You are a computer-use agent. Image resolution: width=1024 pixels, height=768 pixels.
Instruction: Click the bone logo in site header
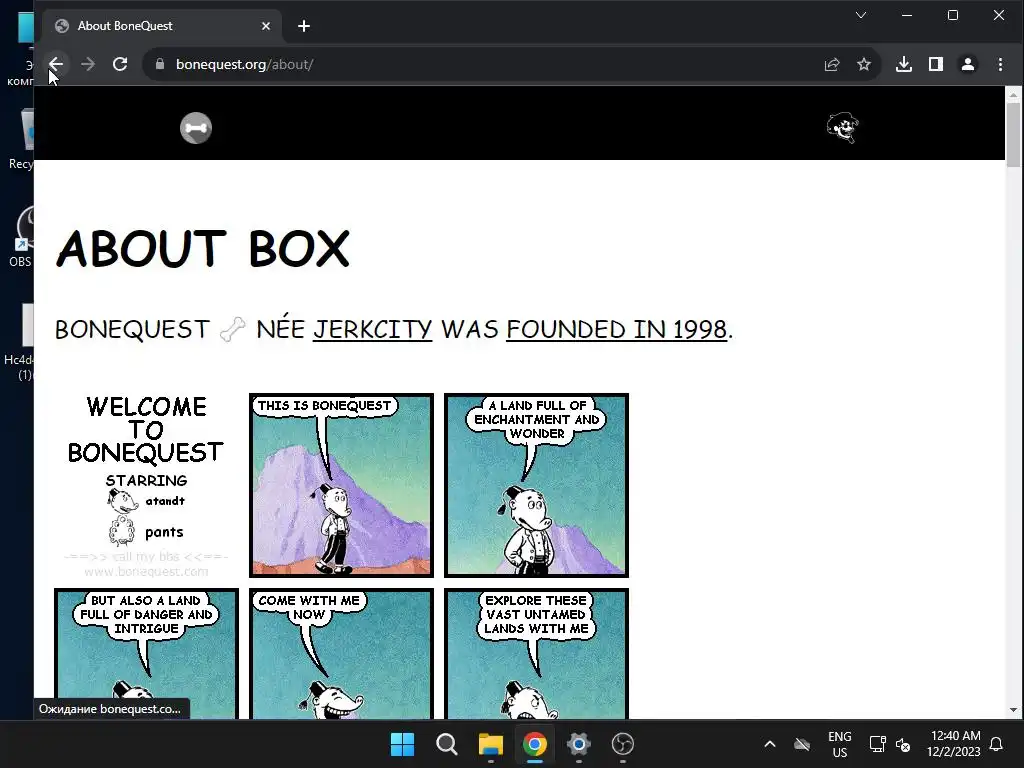point(196,128)
